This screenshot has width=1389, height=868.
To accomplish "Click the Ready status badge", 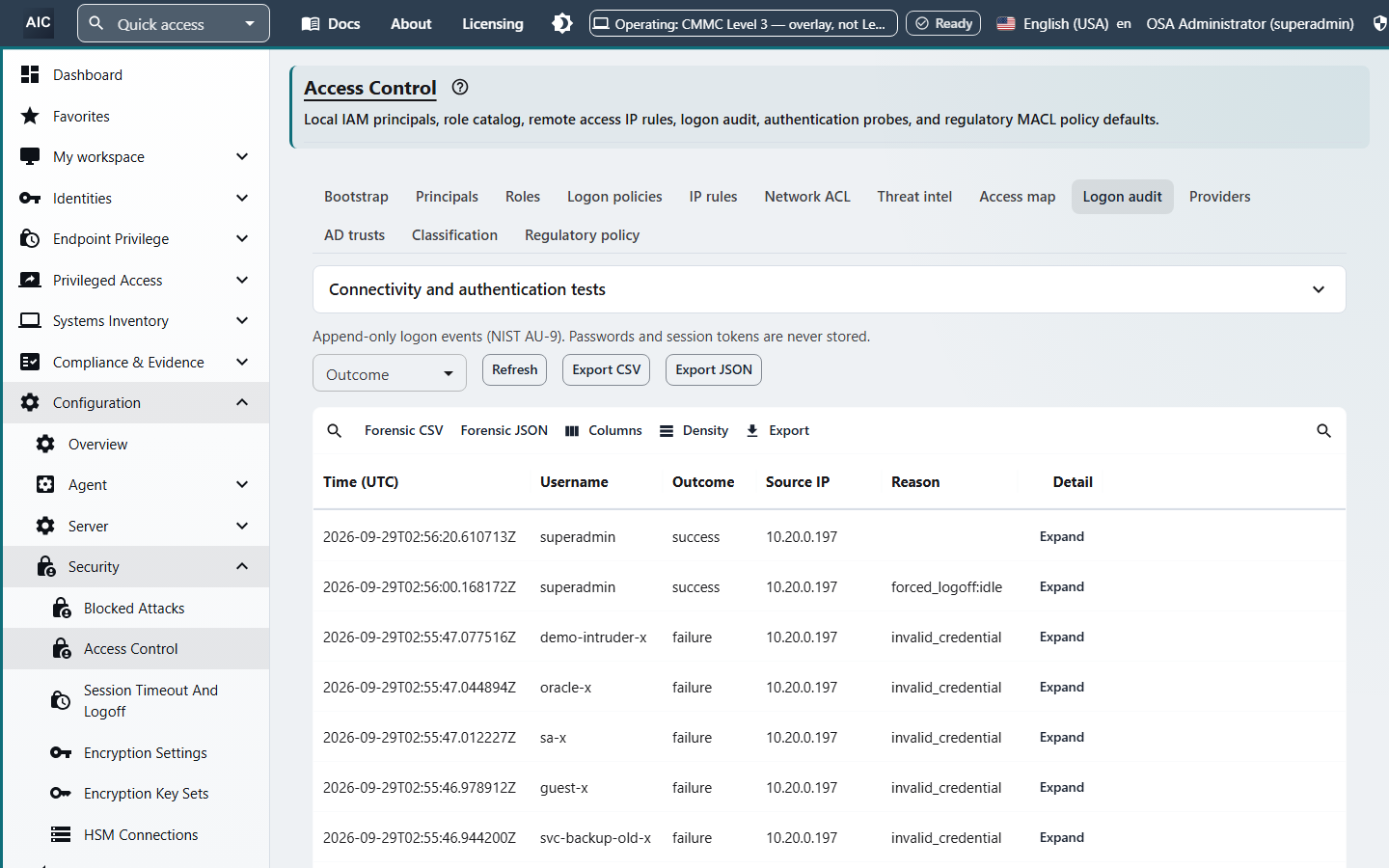I will [943, 23].
